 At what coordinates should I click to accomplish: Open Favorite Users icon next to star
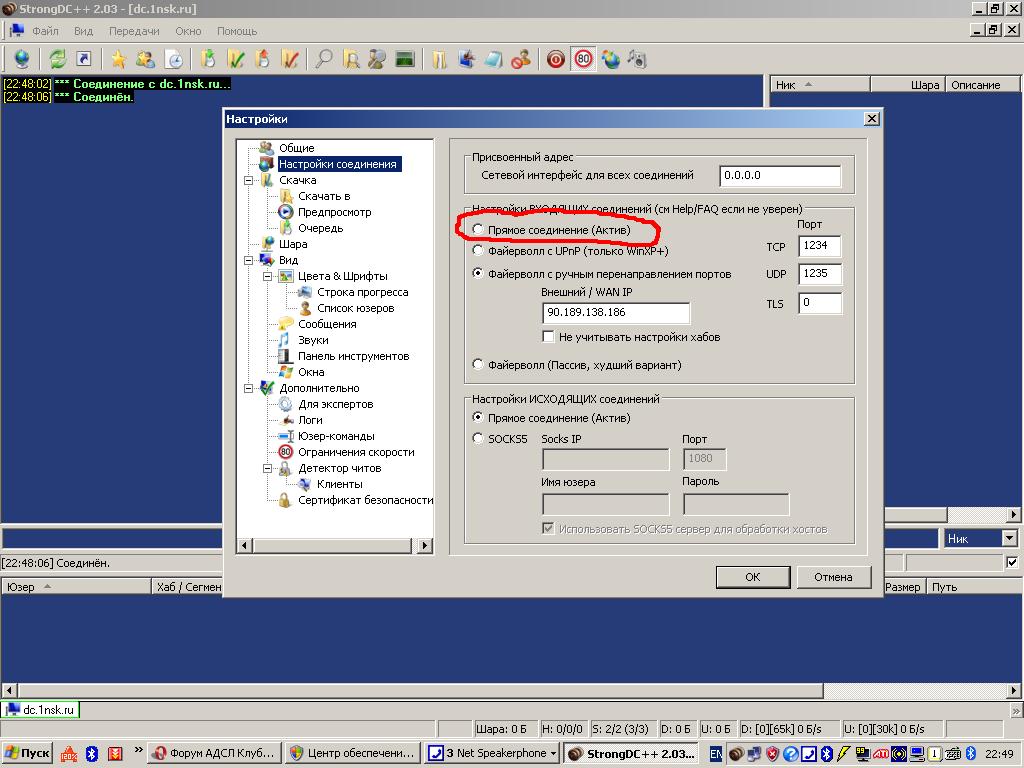[145, 59]
